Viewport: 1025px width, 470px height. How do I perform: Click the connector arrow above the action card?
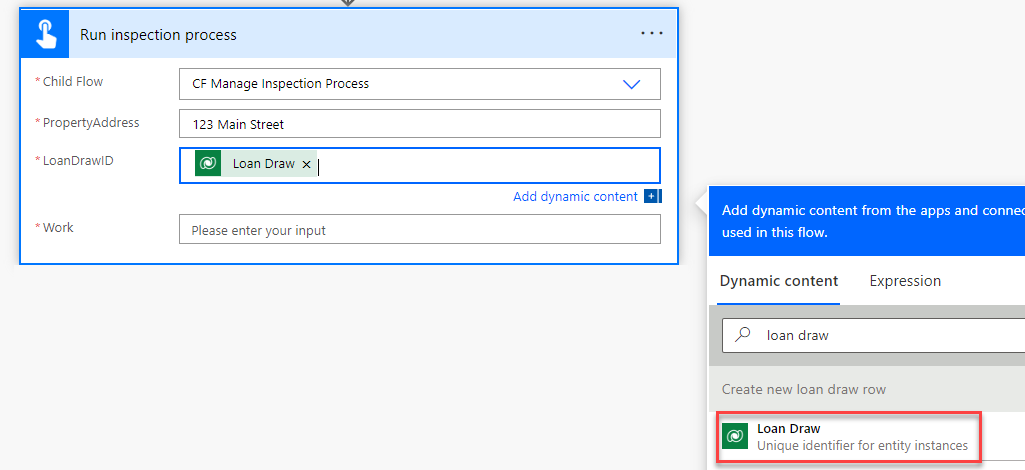348,3
